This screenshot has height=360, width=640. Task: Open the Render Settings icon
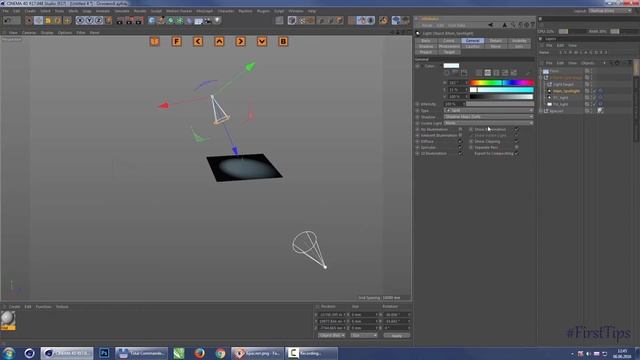(139, 20)
